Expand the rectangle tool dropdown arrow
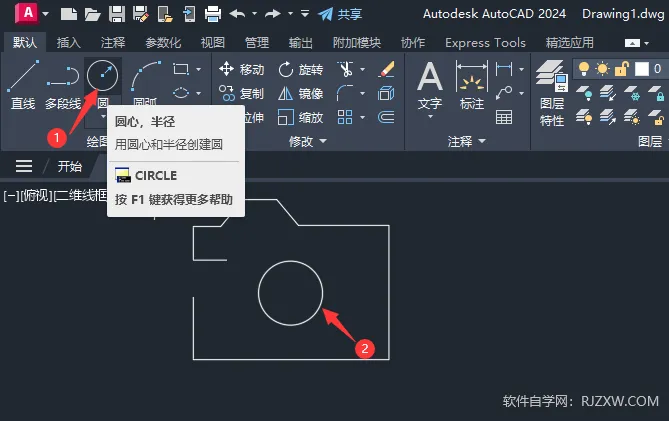Viewport: 669px width, 421px height. (x=198, y=69)
